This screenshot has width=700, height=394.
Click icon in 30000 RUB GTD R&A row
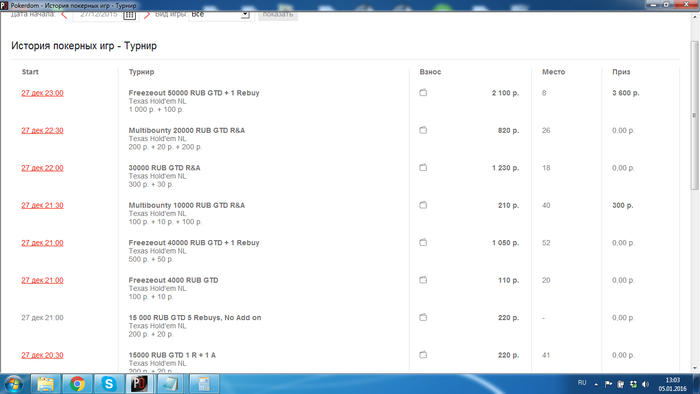pyautogui.click(x=423, y=168)
